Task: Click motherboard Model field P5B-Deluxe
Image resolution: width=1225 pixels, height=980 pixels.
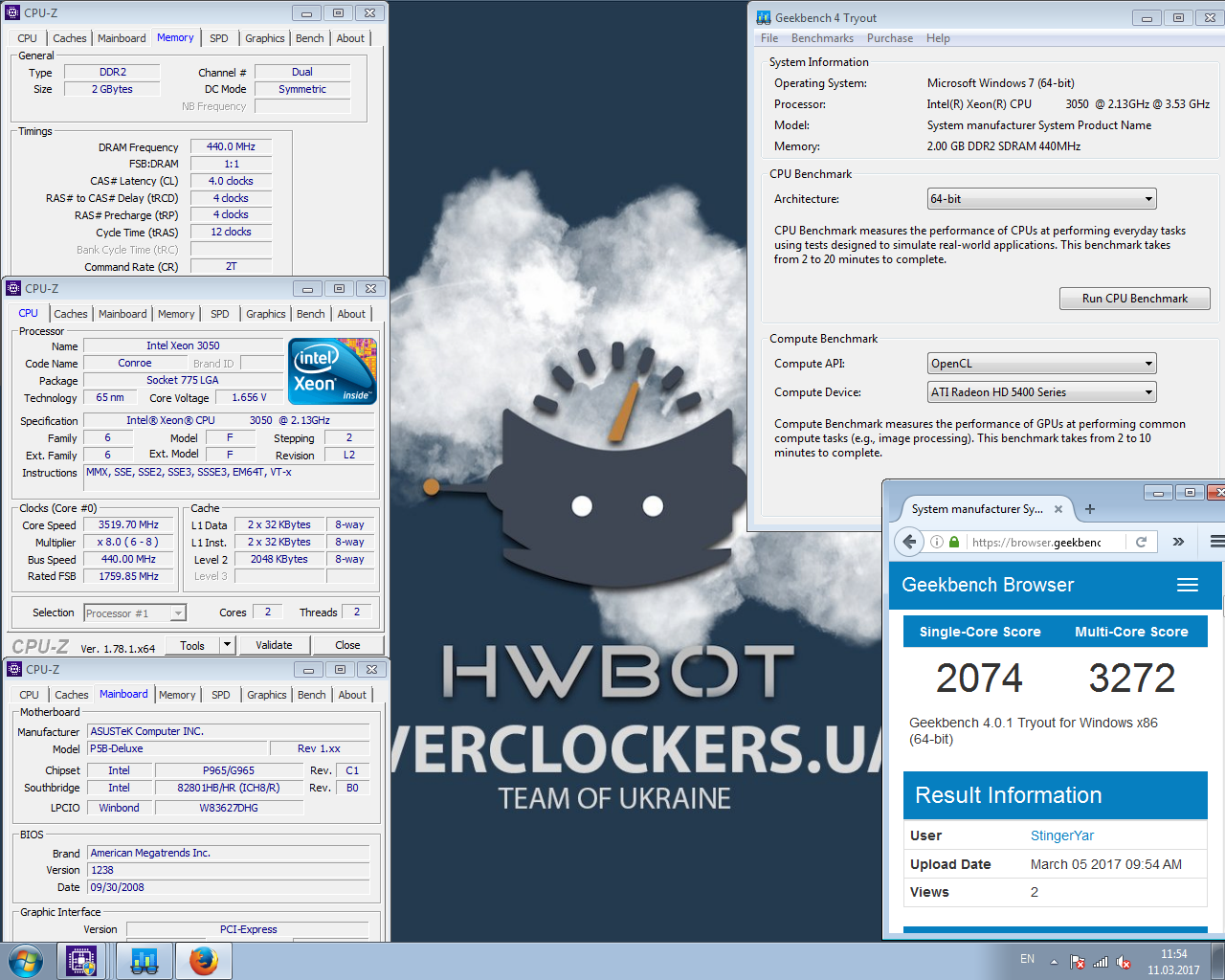Action: [177, 749]
